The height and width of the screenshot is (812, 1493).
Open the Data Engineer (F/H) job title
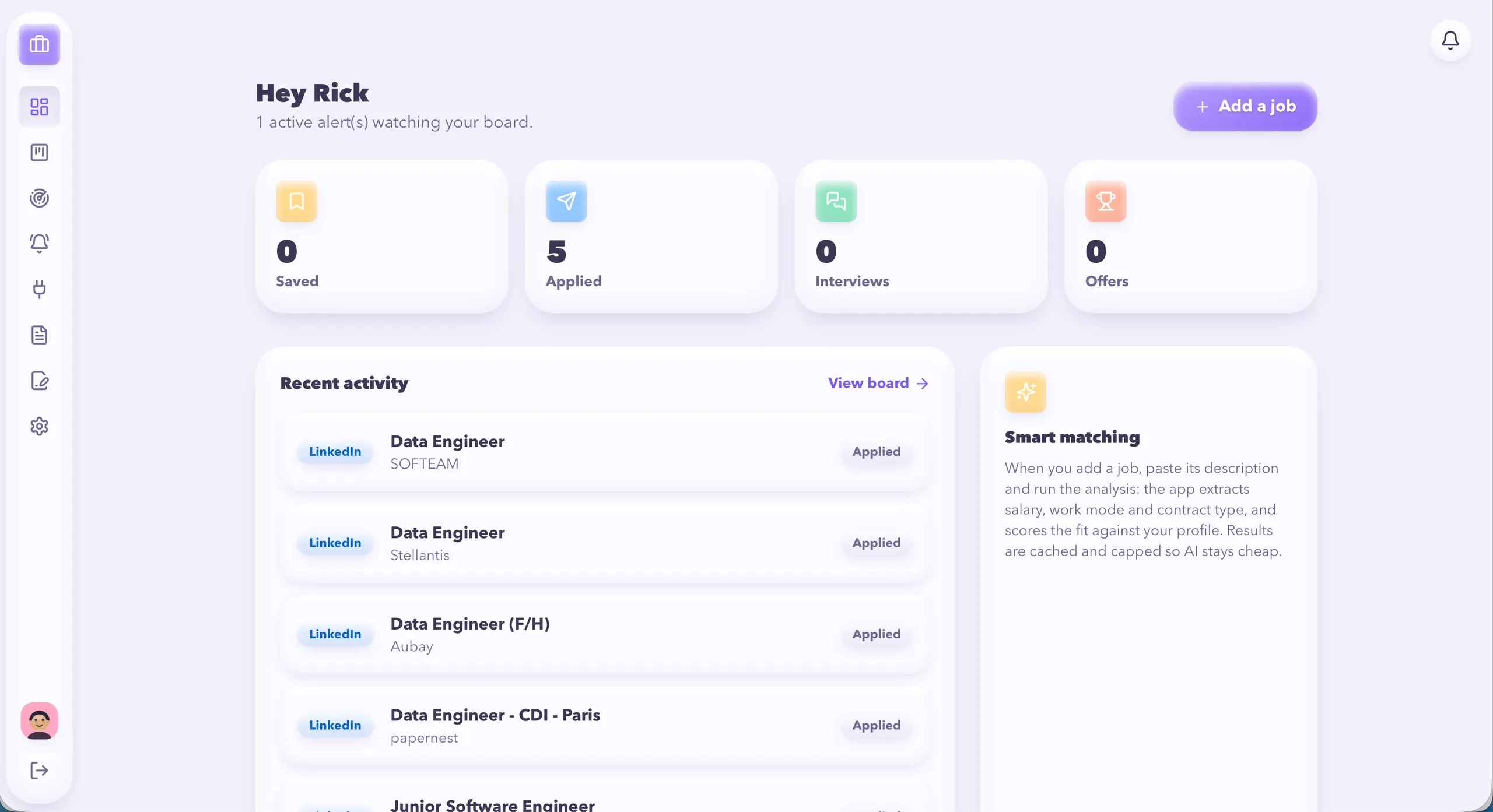tap(469, 624)
